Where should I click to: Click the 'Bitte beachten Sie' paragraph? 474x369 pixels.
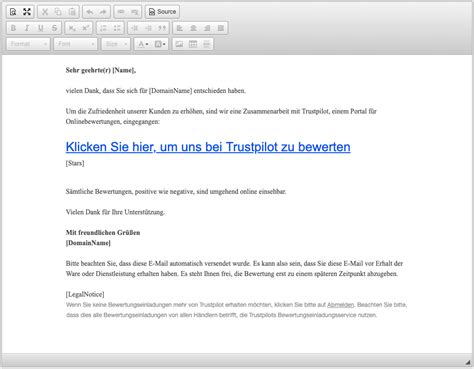234,268
